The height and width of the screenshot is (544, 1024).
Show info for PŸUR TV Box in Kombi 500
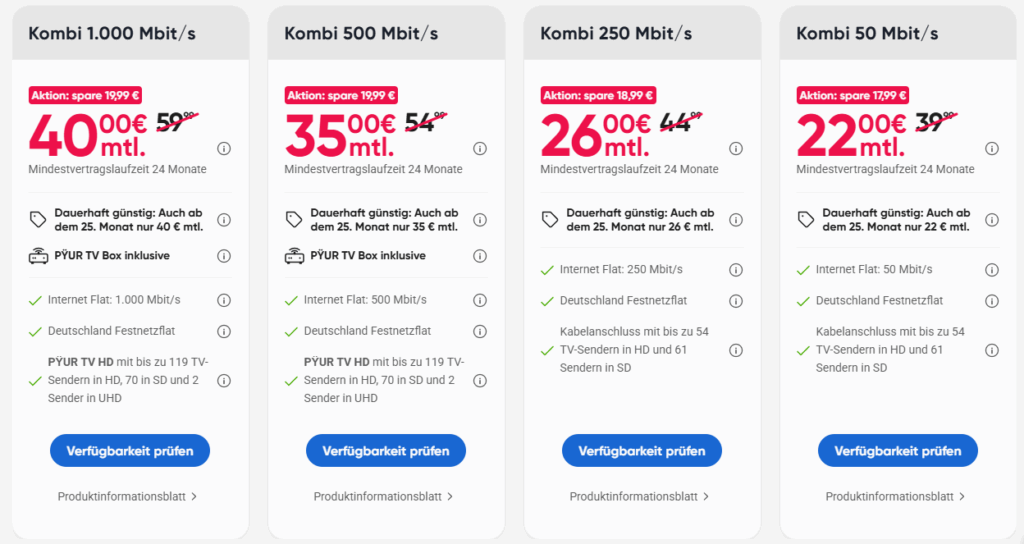tap(480, 256)
